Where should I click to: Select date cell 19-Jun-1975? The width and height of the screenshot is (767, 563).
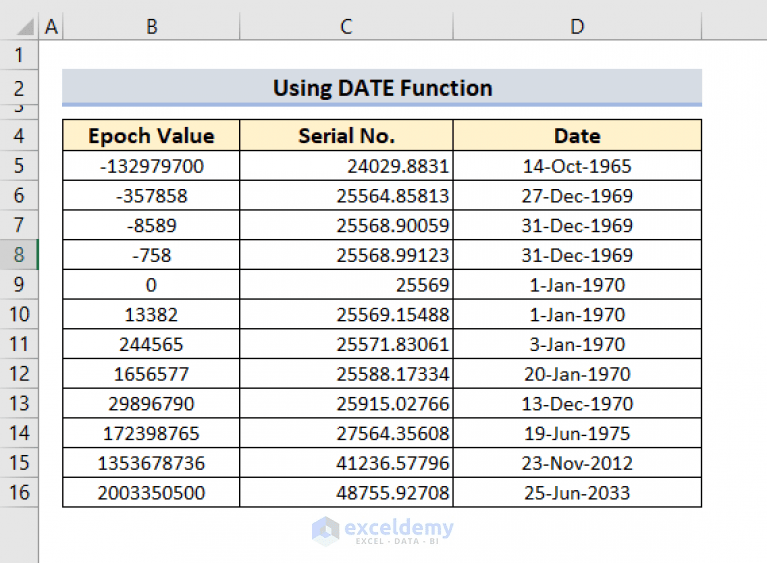coord(577,433)
